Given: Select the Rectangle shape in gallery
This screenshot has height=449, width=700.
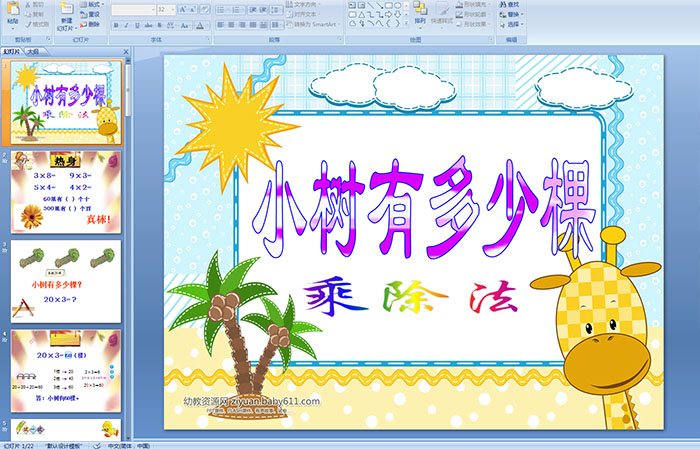Looking at the screenshot, I should pos(388,5).
